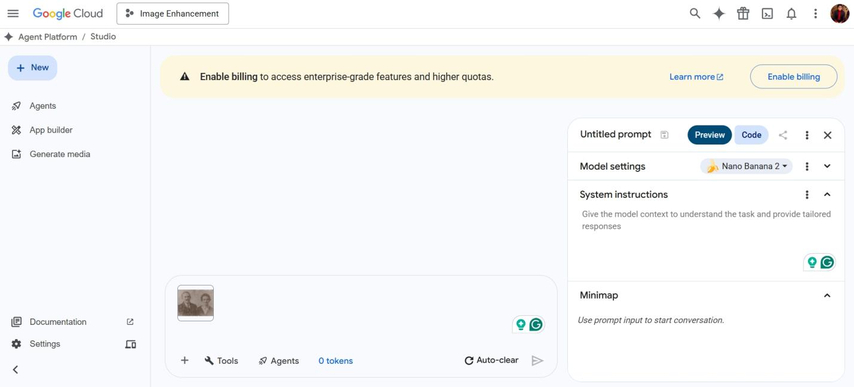Click the share prompt icon
The image size is (854, 387).
point(783,135)
